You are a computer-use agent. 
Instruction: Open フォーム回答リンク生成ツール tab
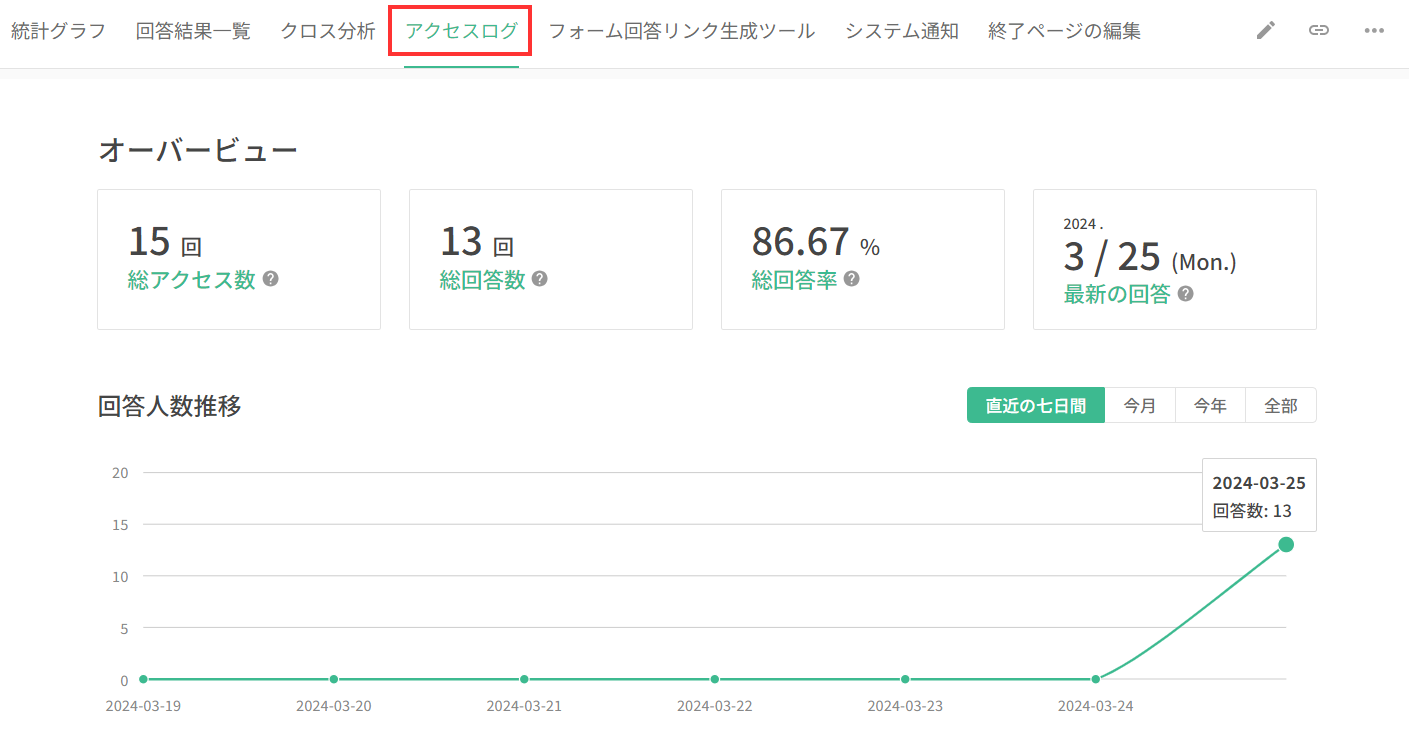(x=682, y=31)
